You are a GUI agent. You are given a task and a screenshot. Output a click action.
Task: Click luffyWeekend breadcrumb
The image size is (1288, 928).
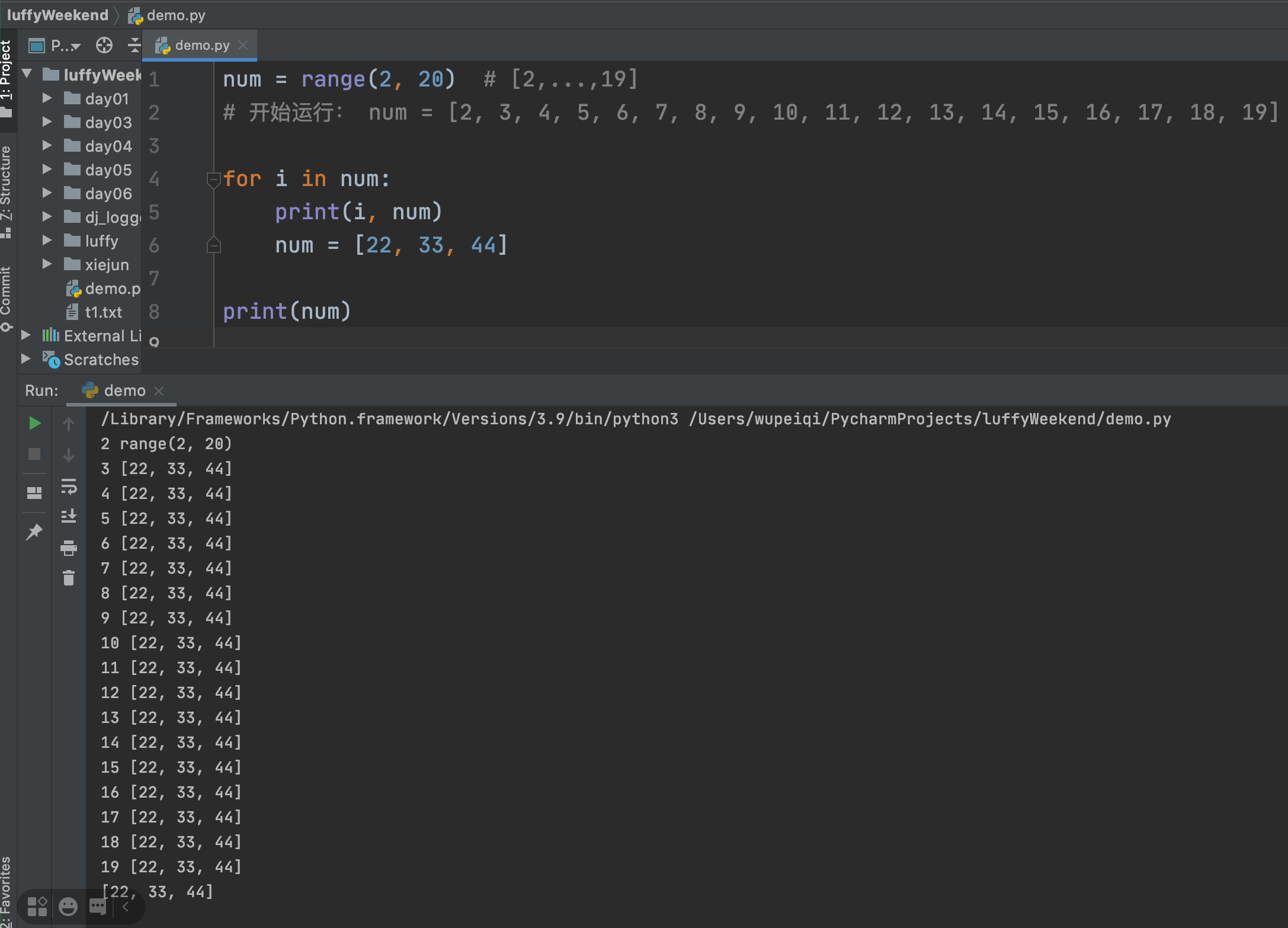click(x=57, y=15)
